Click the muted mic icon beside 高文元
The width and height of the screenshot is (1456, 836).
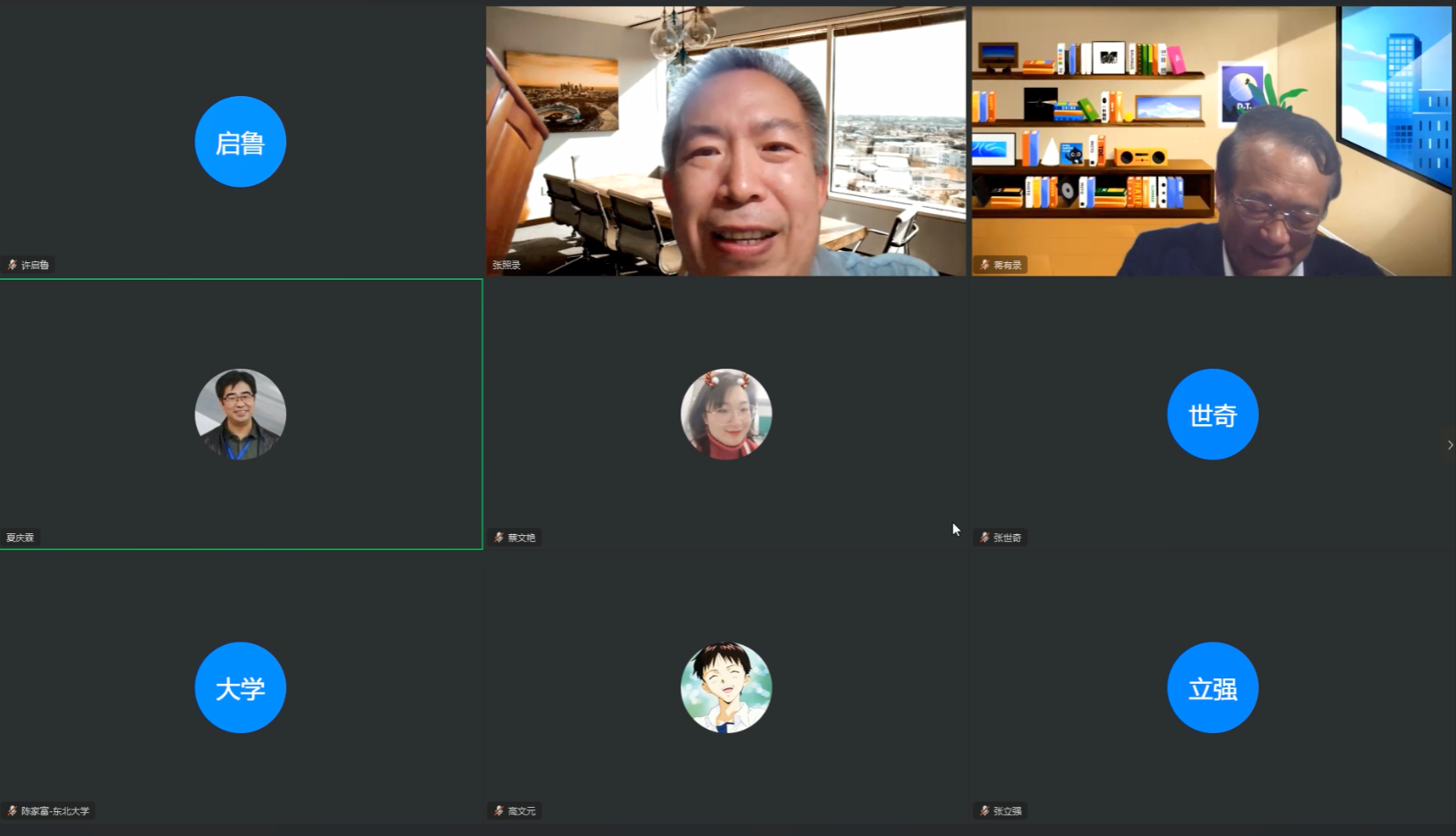[x=498, y=811]
